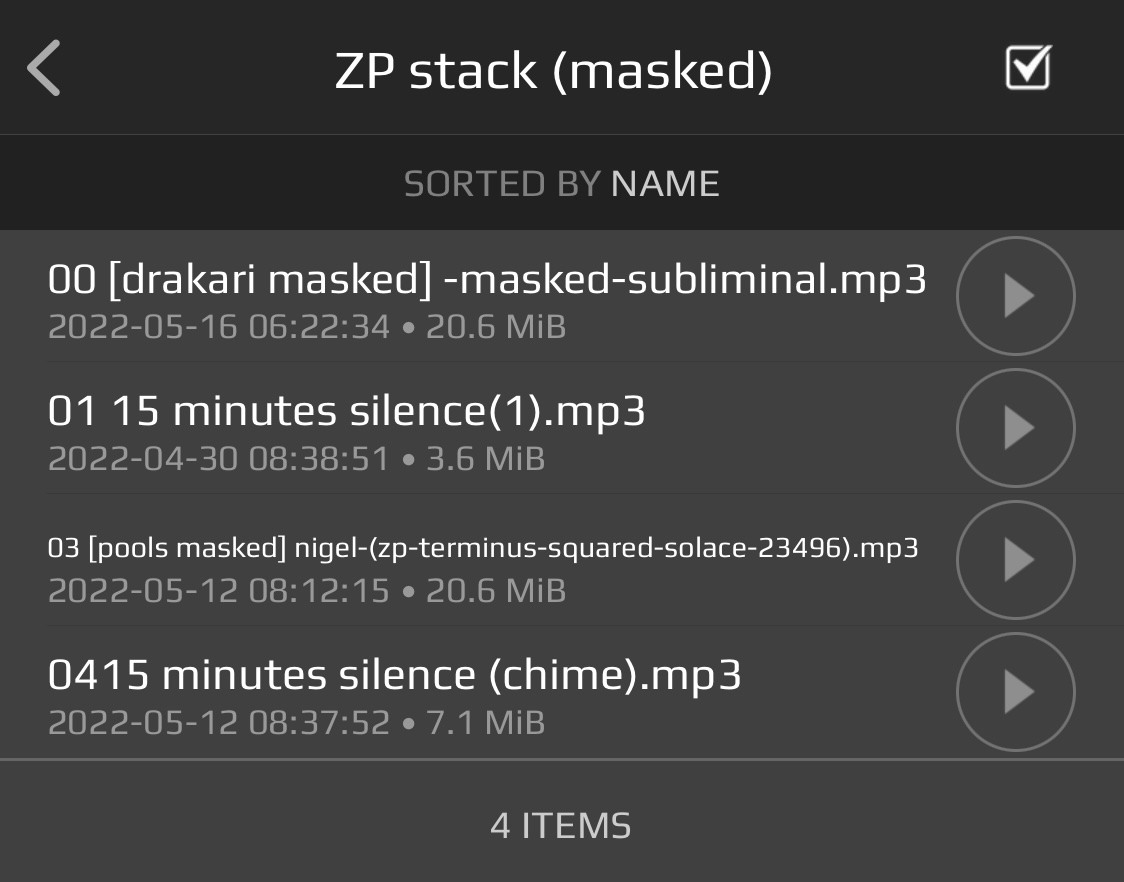This screenshot has height=882, width=1124.
Task: Change sorting via SORTED BY NAME
Action: pos(561,184)
